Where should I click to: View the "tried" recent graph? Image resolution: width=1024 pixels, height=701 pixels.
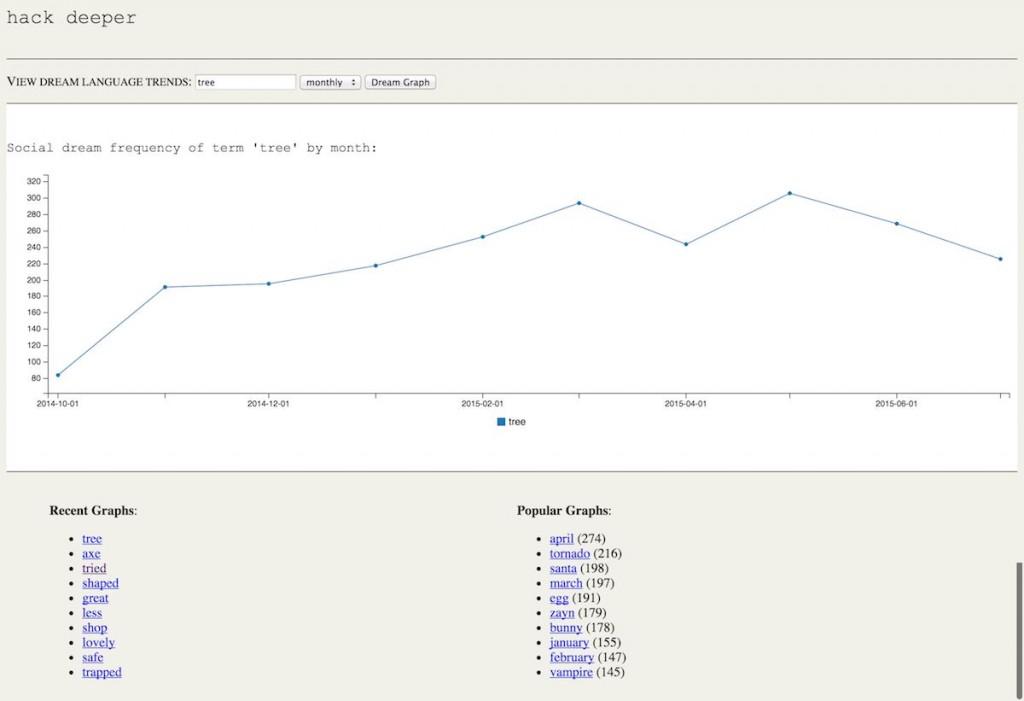(x=93, y=568)
